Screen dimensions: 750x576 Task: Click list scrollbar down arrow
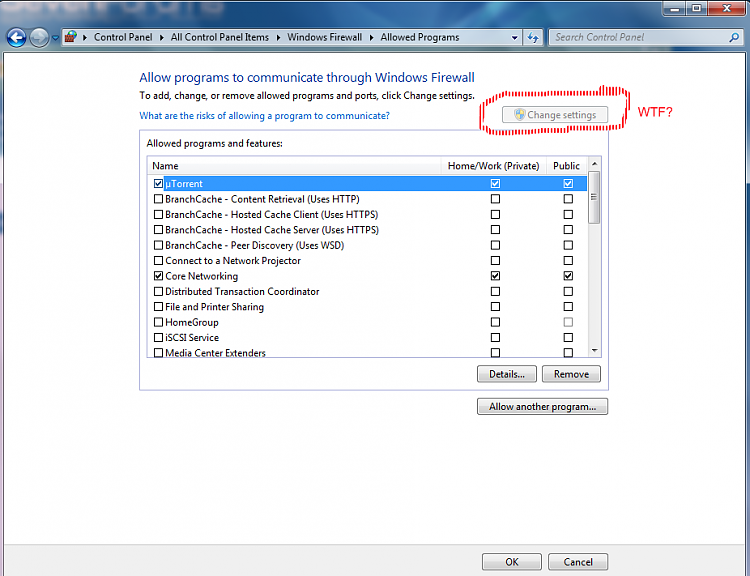click(x=594, y=351)
